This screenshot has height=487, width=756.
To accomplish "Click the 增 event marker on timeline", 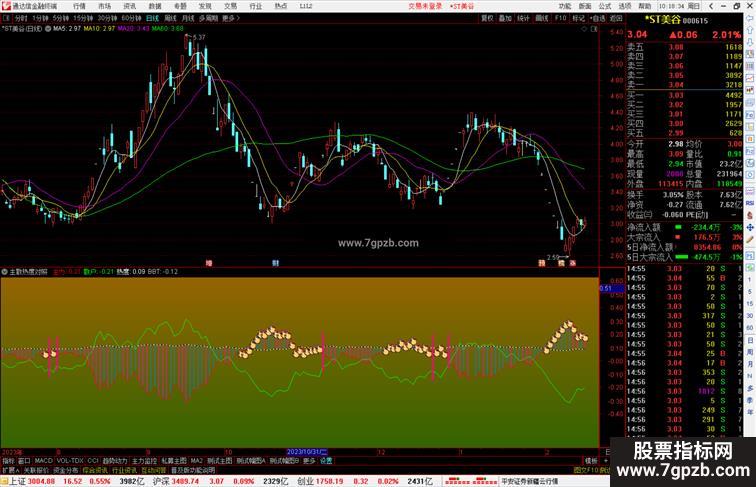I will point(209,263).
